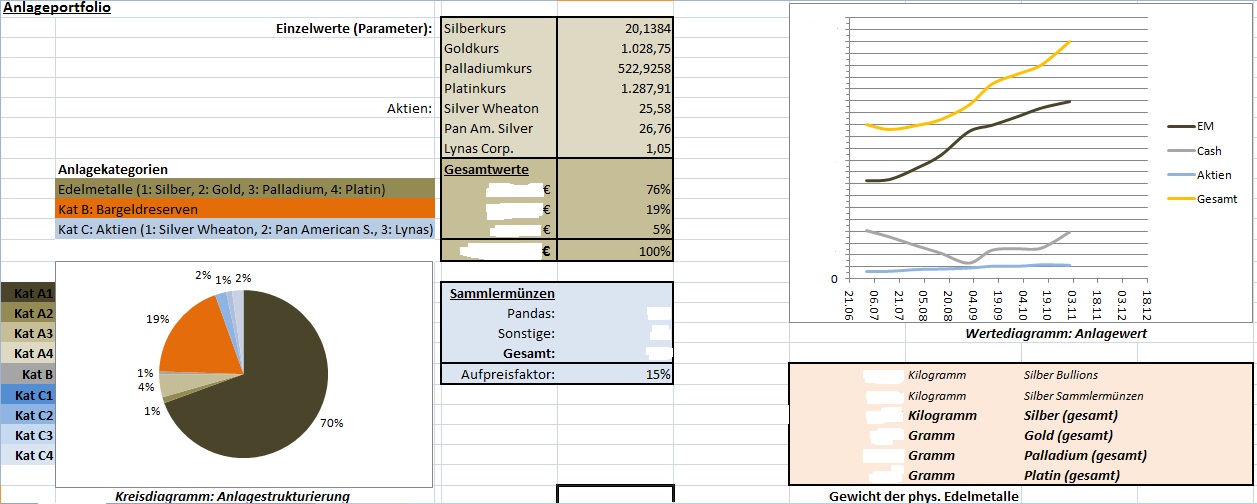This screenshot has height=504, width=1257.
Task: Select the Aufpreisfaktor 15% value cell
Action: 615,374
